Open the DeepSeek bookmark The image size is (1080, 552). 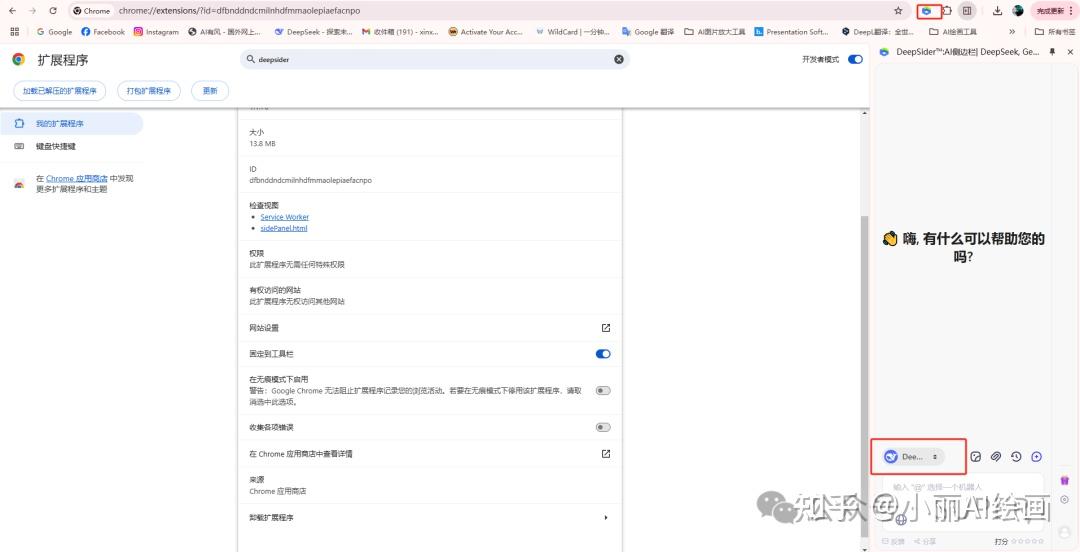coord(313,32)
